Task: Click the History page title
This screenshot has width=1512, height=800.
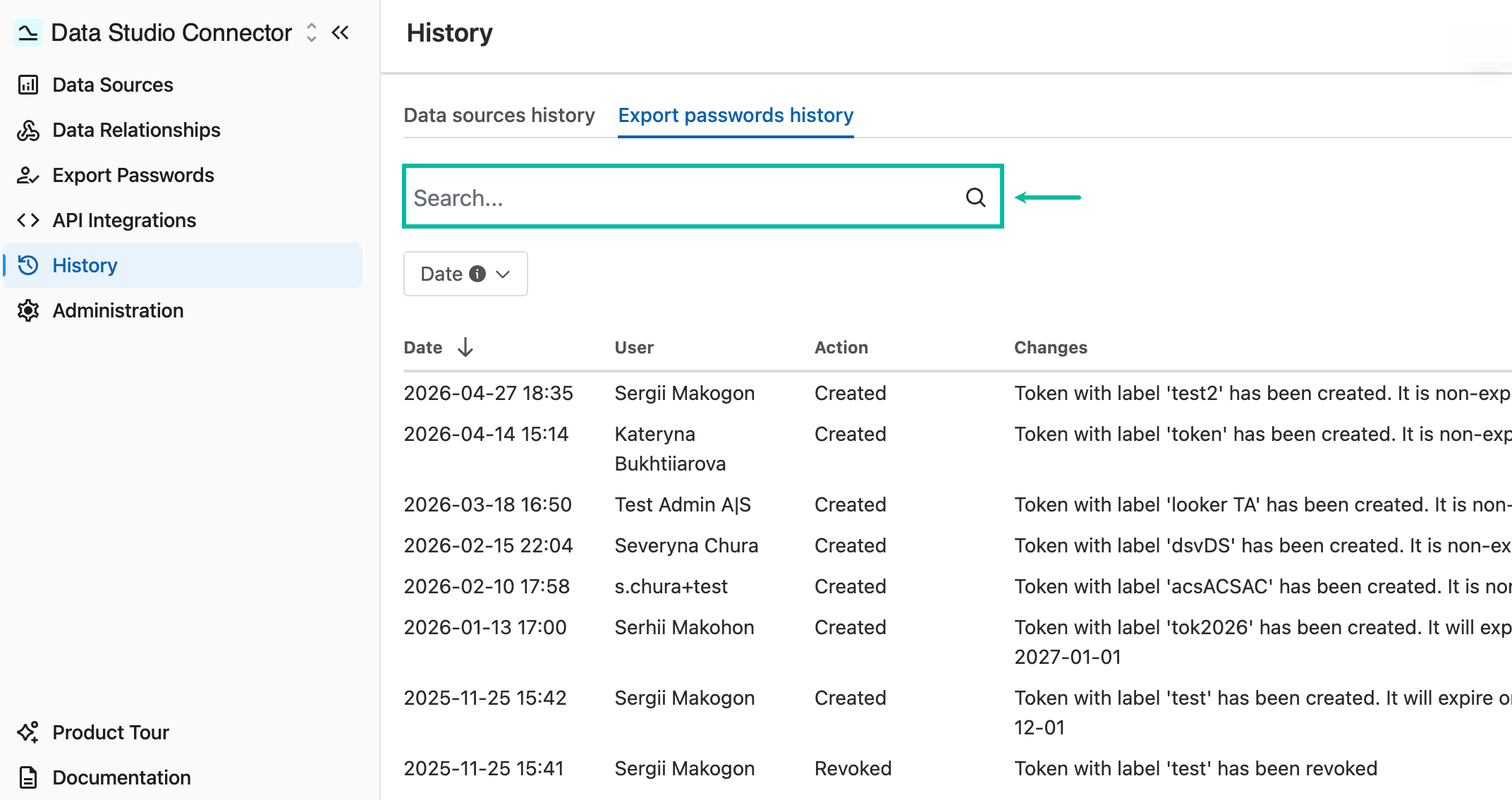Action: pos(449,32)
